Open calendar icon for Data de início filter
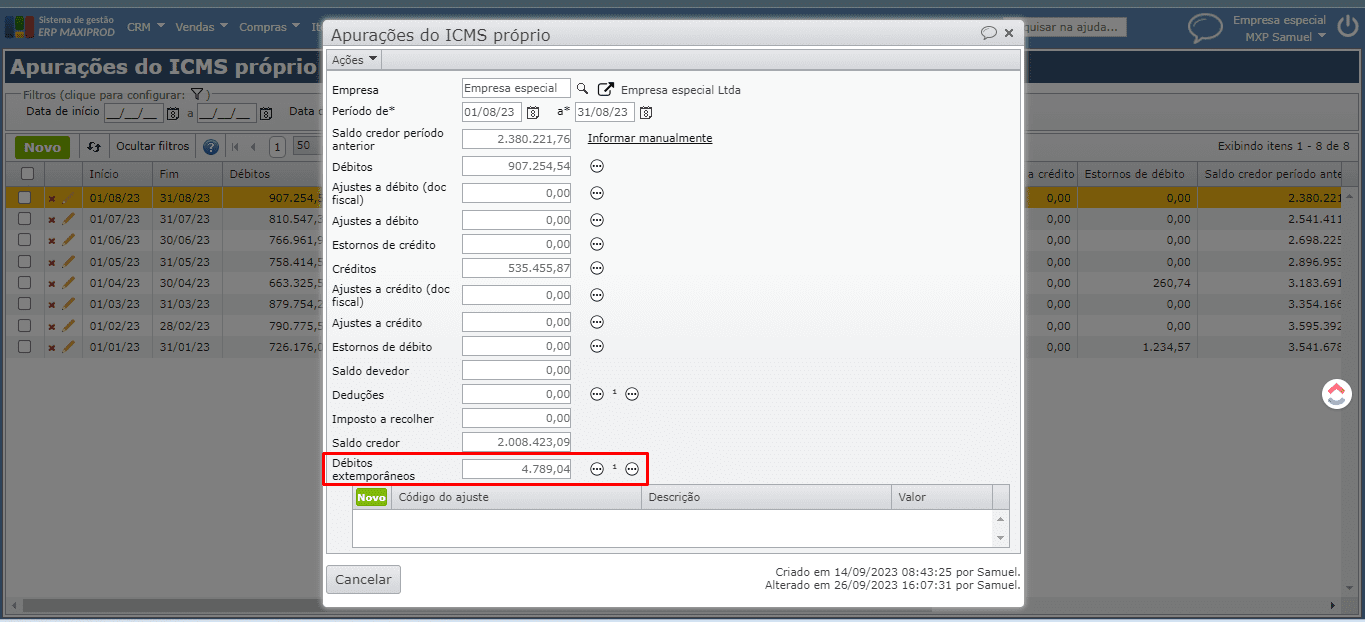 click(x=172, y=113)
